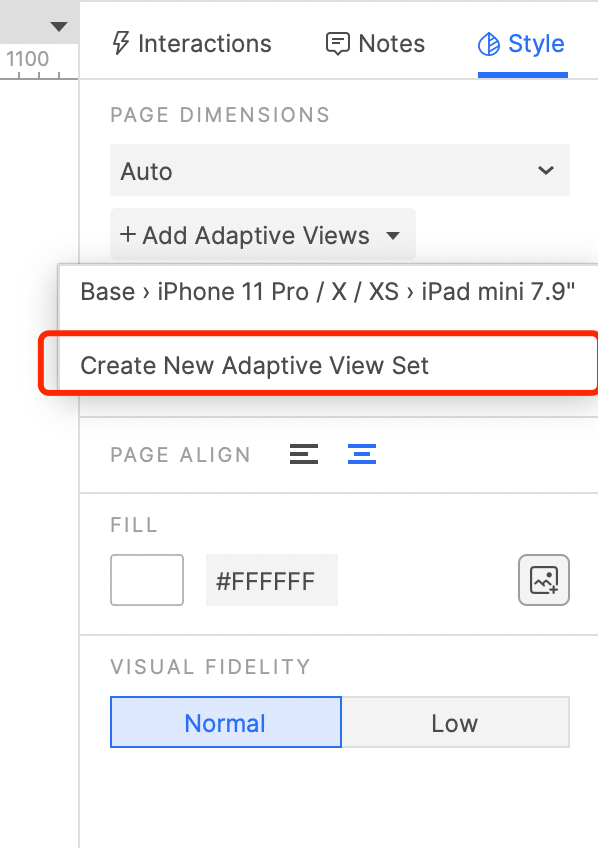This screenshot has height=848, width=598.
Task: Choose the Base › iPhone 11 Pro view set
Action: tap(328, 292)
